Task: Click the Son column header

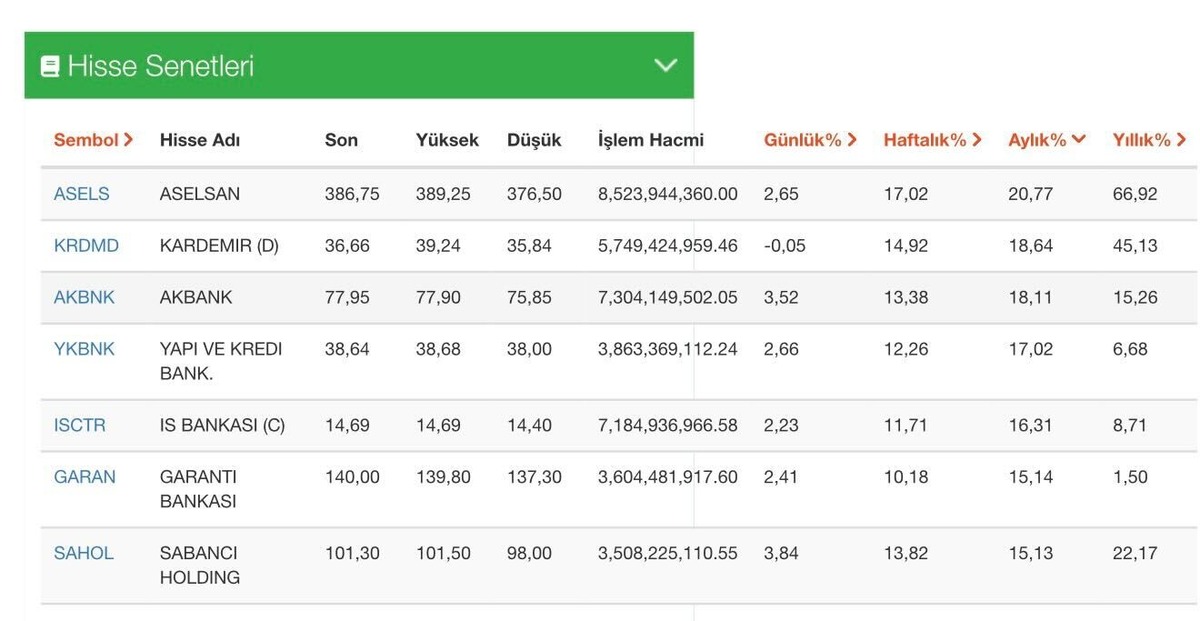Action: [341, 140]
